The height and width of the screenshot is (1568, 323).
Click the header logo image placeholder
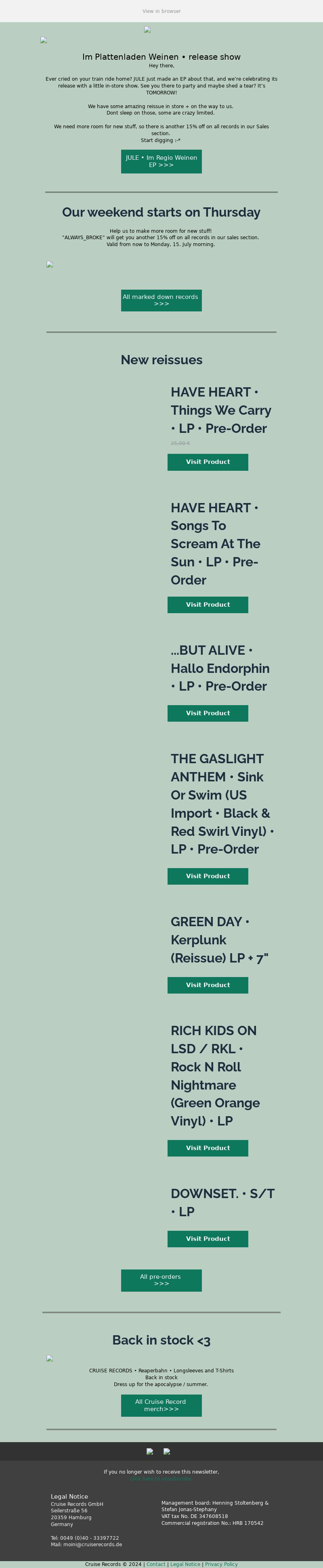[x=147, y=29]
